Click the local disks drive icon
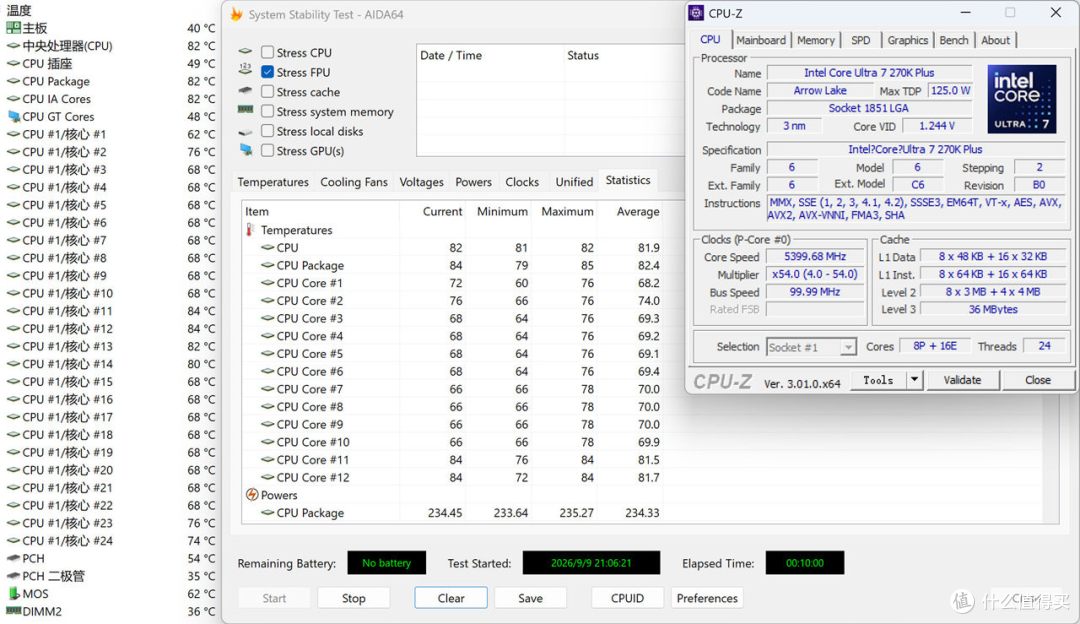The height and width of the screenshot is (624, 1080). coord(245,132)
